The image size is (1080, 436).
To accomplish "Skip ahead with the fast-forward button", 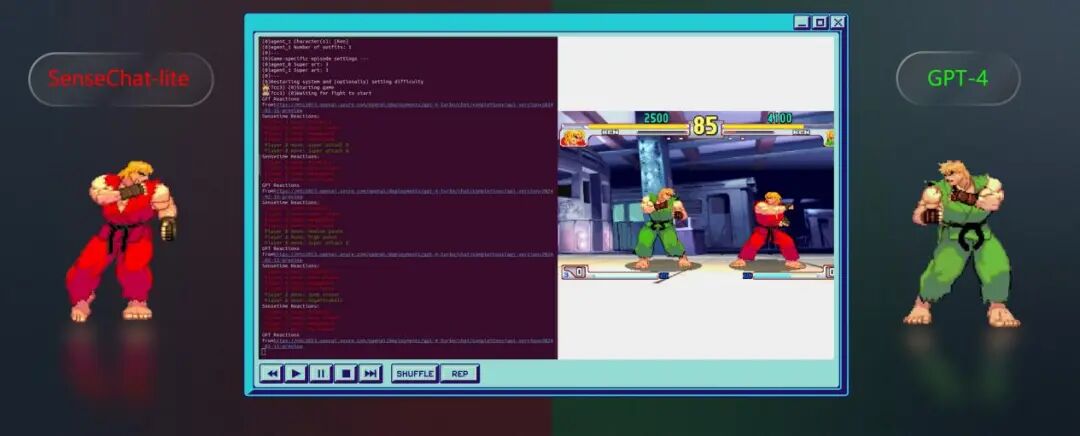I will coord(370,373).
